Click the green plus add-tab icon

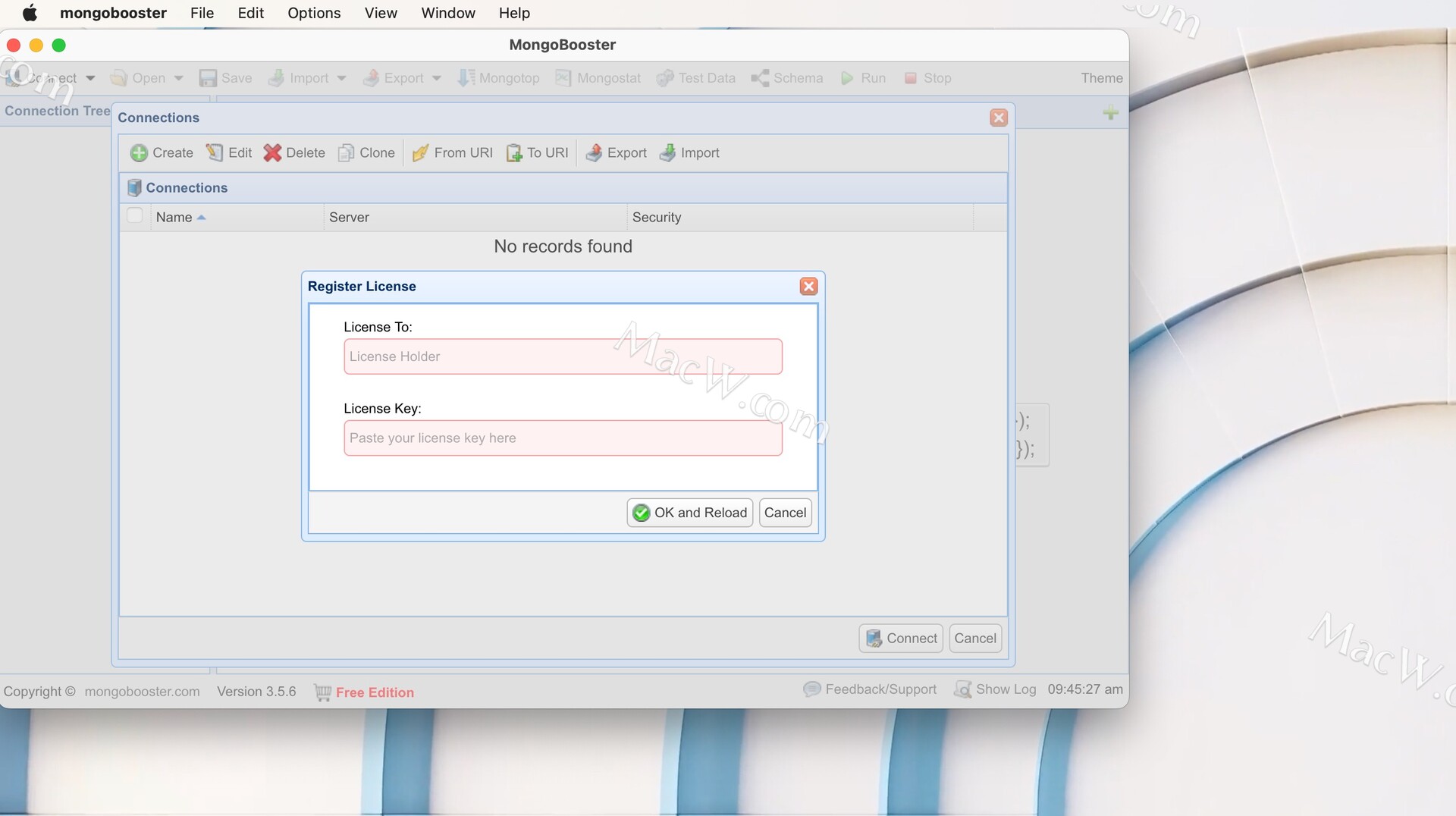coord(1111,113)
